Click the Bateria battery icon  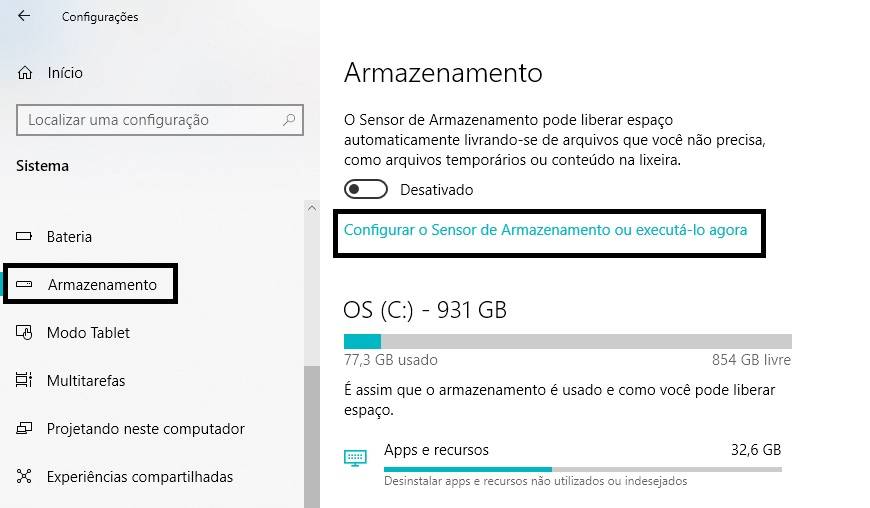(24, 236)
